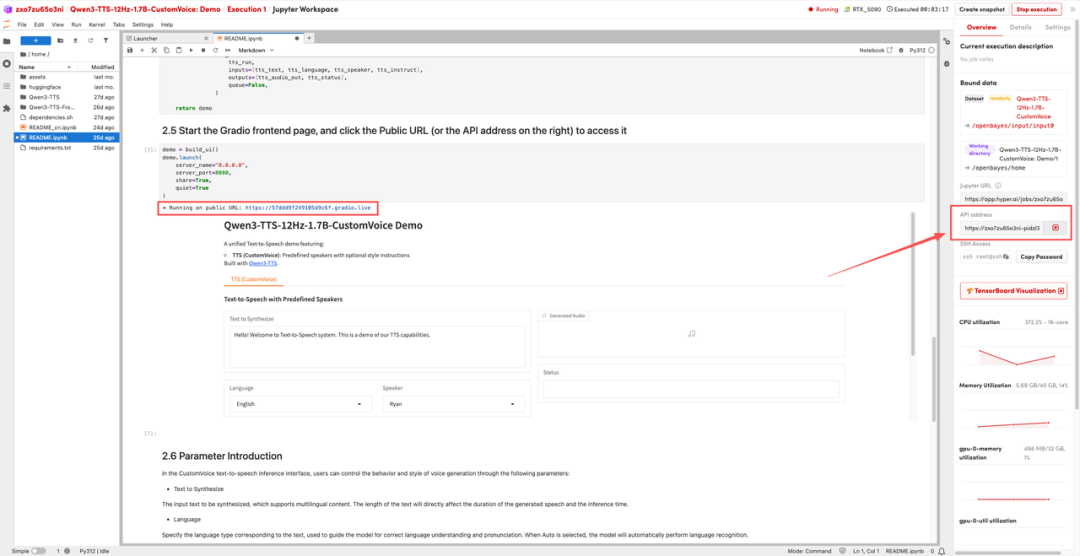Toggle the Simple interface mode switch
This screenshot has height=556, width=1080.
(37, 550)
